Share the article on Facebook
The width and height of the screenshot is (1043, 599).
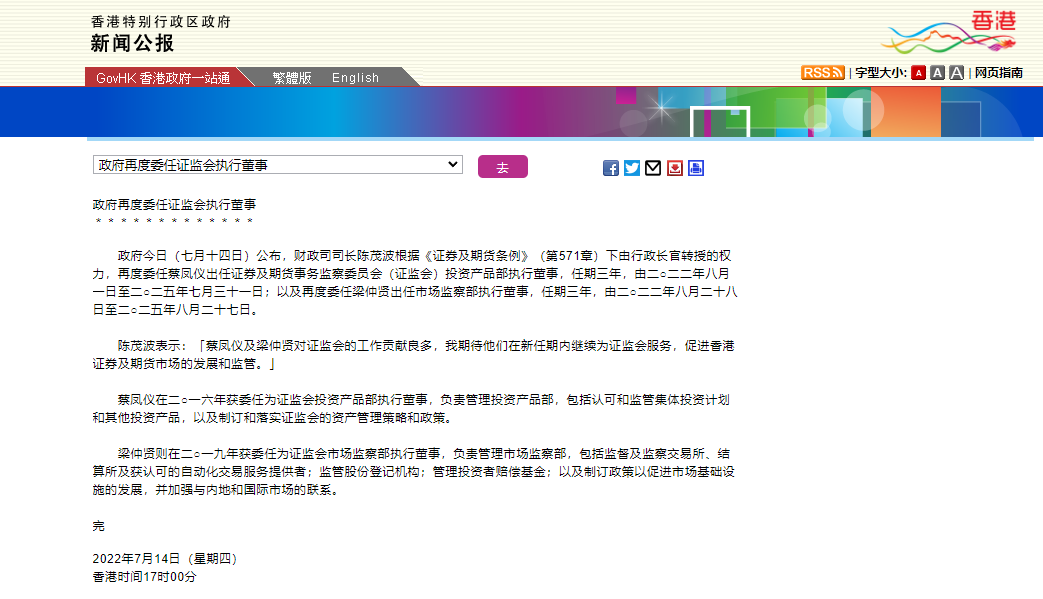coord(611,168)
